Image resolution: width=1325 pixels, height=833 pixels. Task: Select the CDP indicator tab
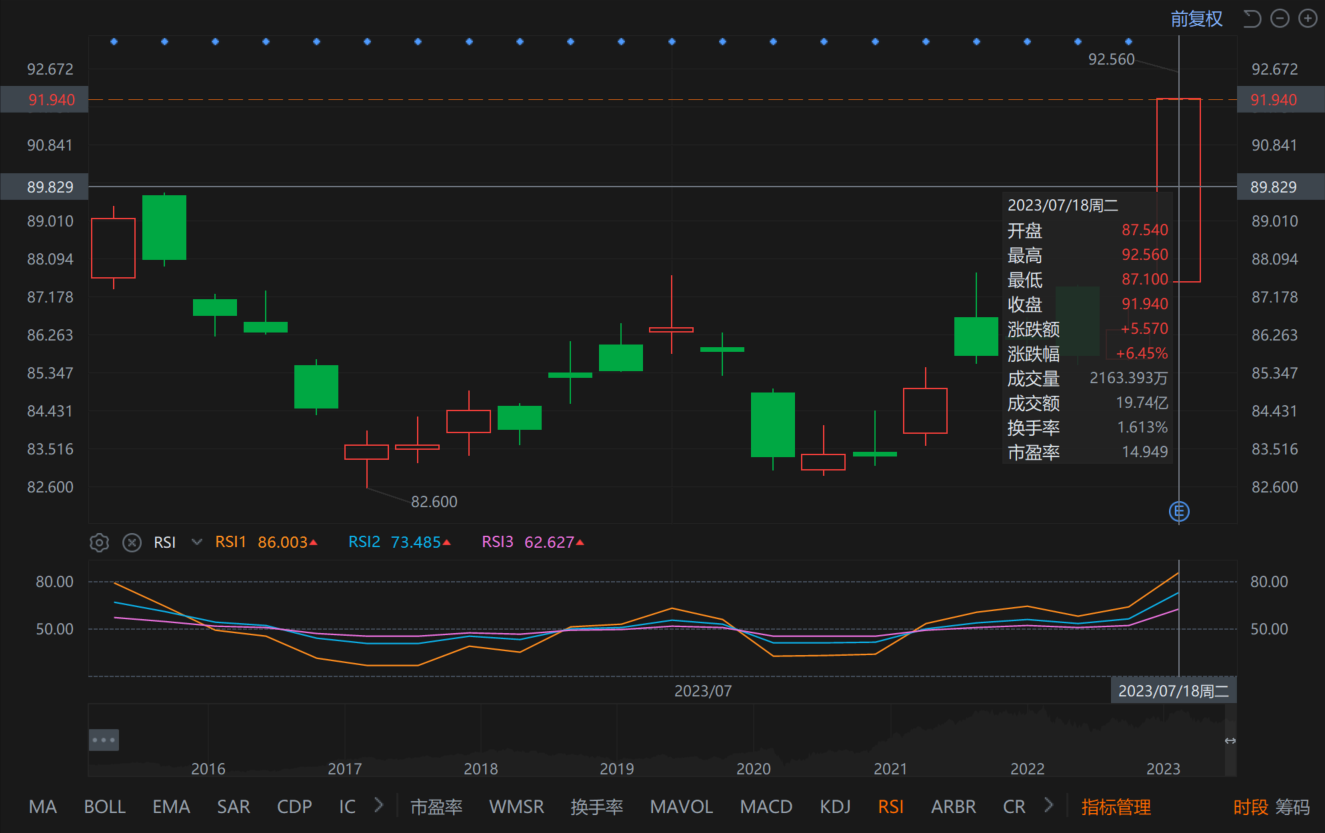tap(294, 807)
